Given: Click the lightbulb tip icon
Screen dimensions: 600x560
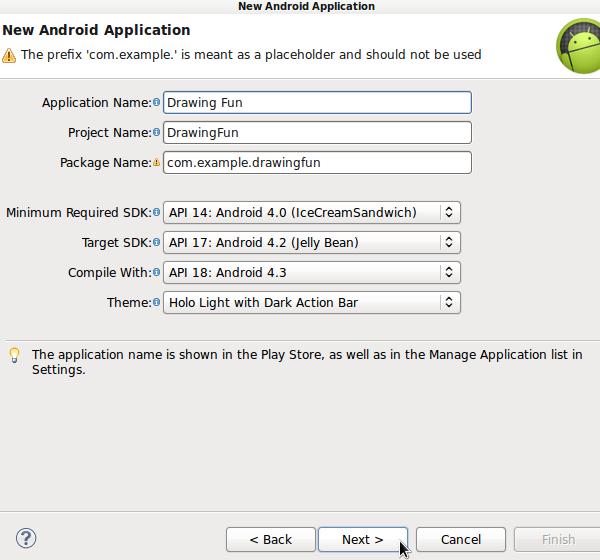Looking at the screenshot, I should 14,355.
